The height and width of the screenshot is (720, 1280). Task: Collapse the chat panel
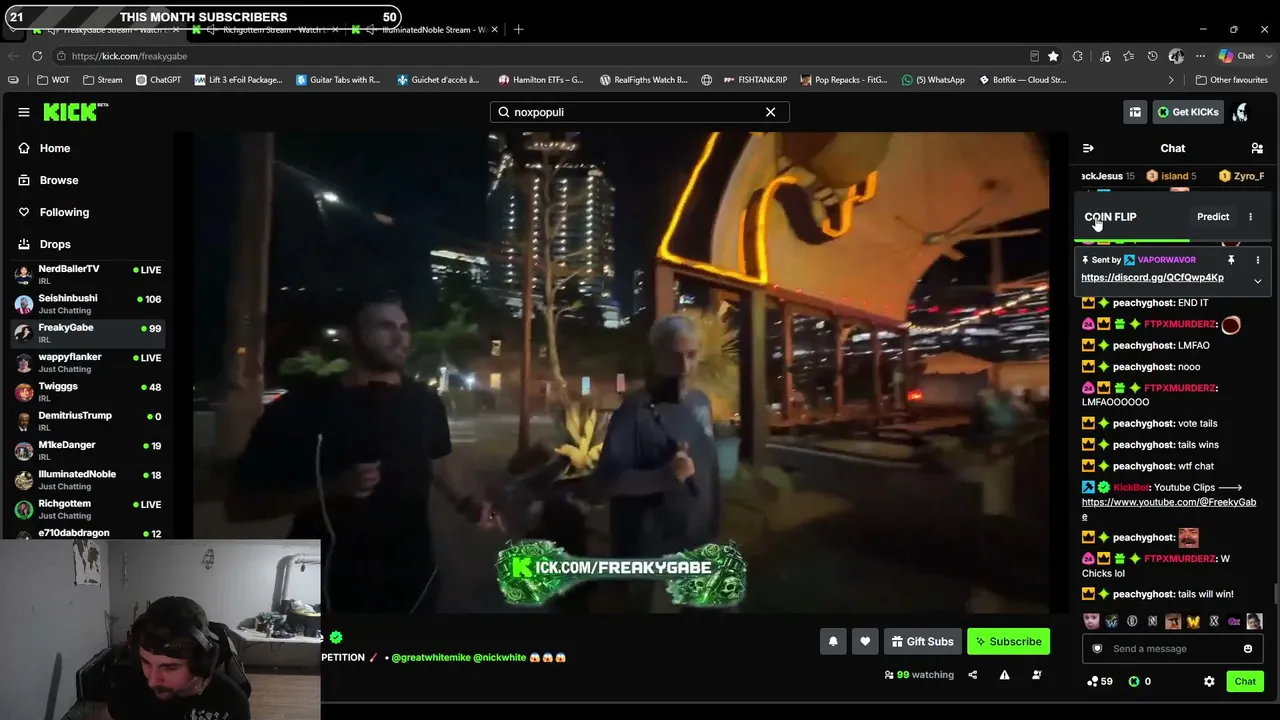[1088, 148]
